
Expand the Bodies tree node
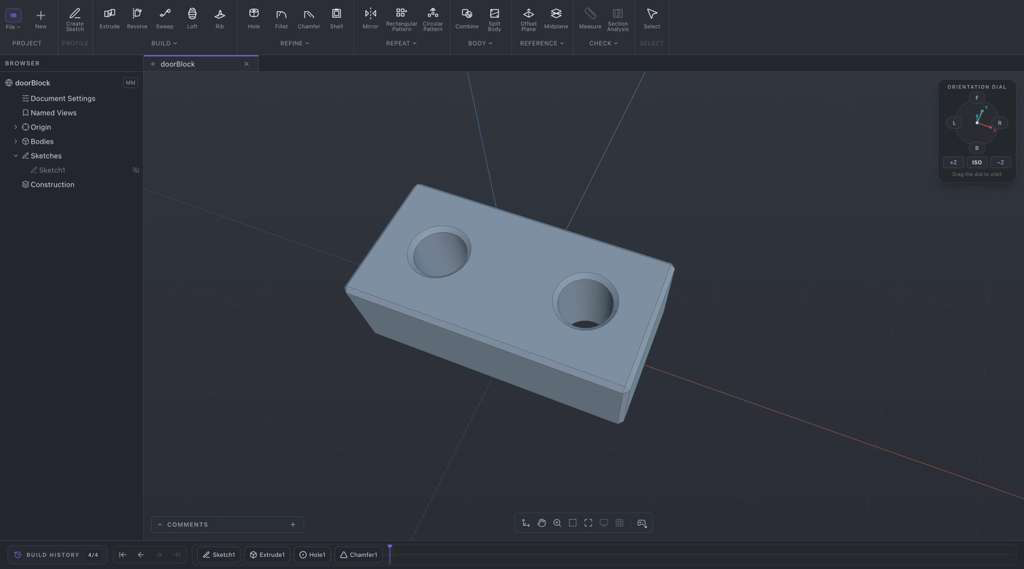click(x=16, y=142)
